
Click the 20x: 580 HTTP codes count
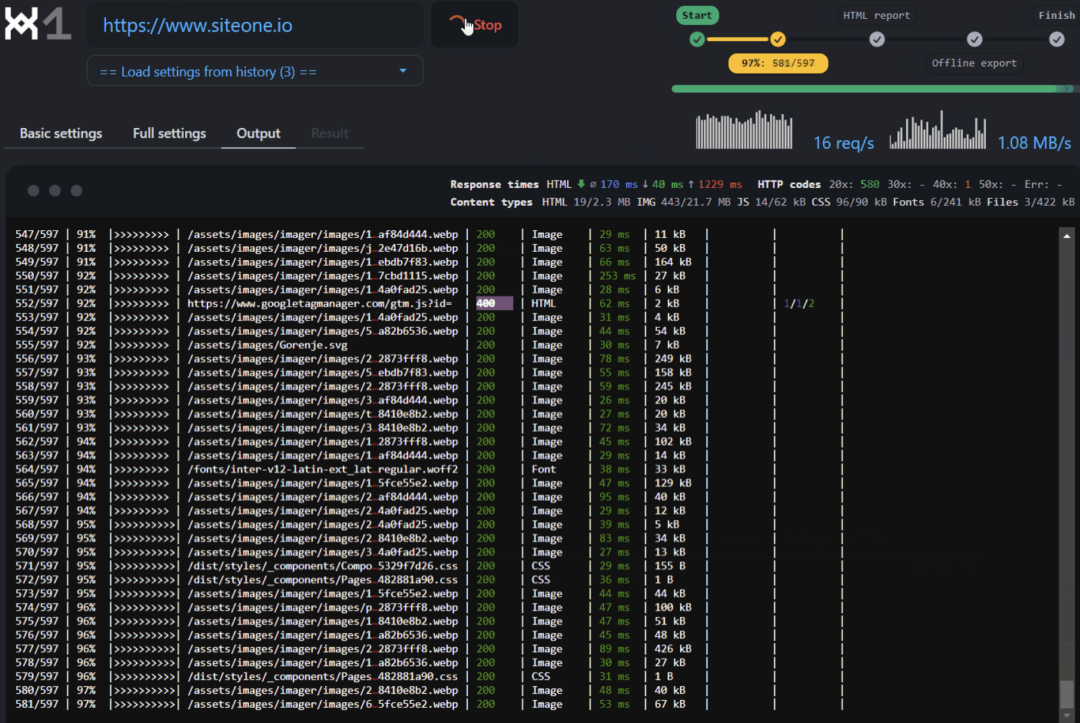pyautogui.click(x=854, y=184)
